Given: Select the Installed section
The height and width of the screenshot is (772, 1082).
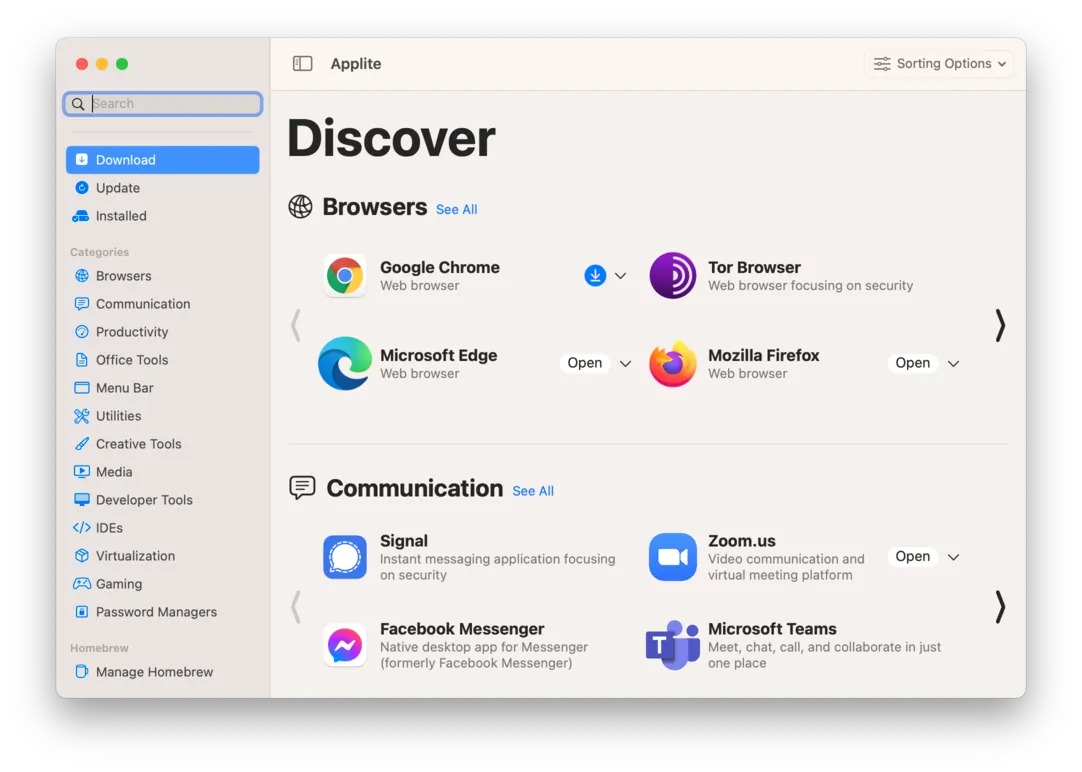Looking at the screenshot, I should [x=118, y=215].
